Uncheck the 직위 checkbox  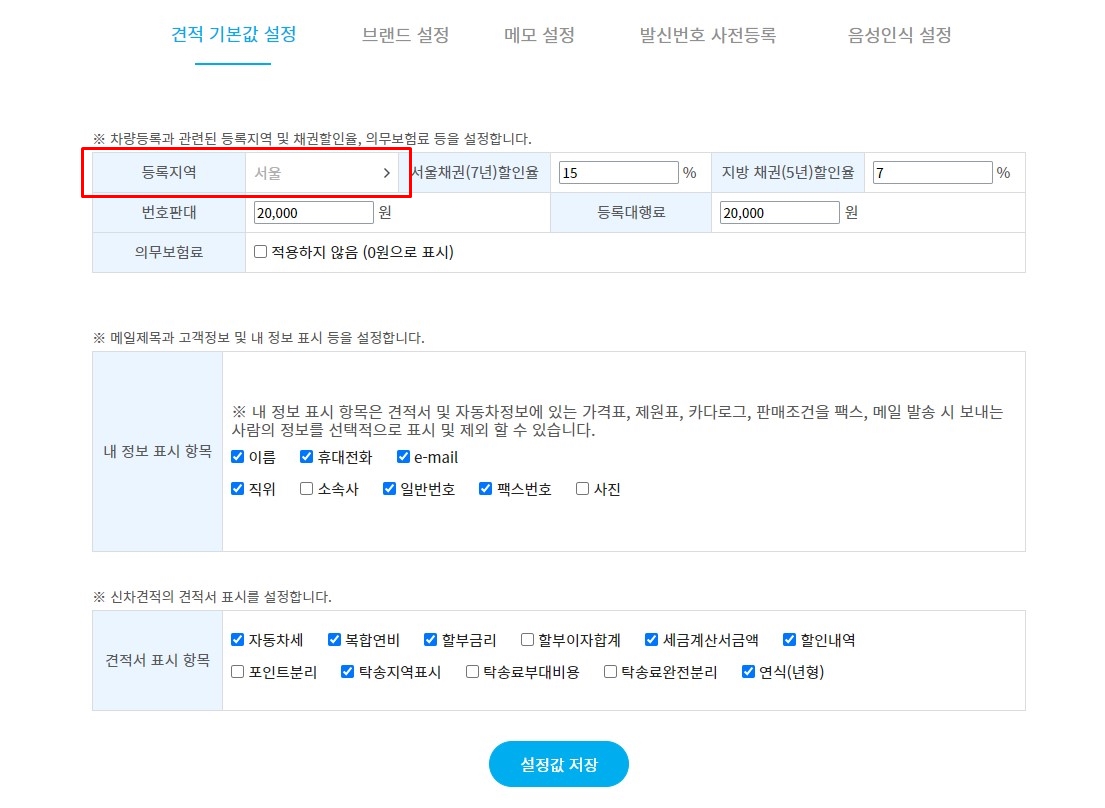237,488
